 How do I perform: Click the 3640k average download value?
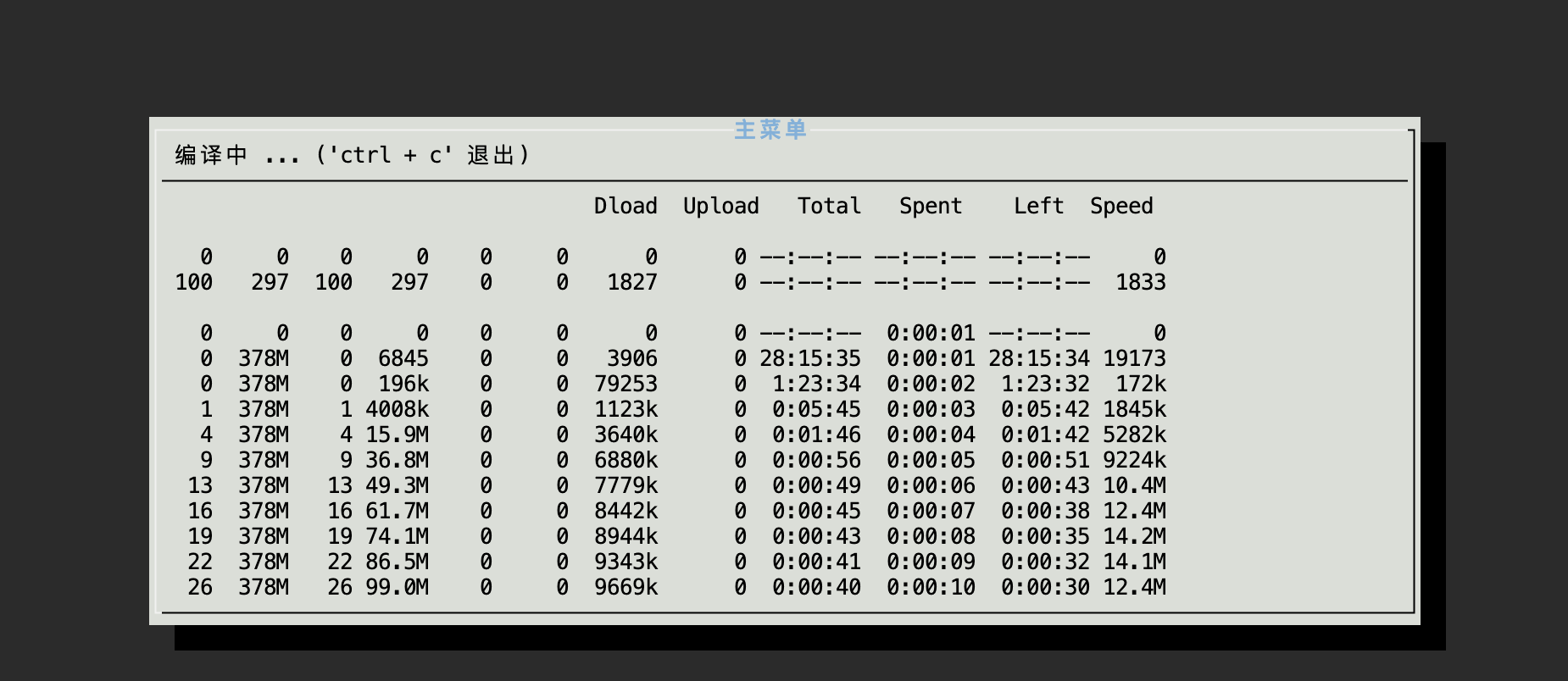pos(626,435)
